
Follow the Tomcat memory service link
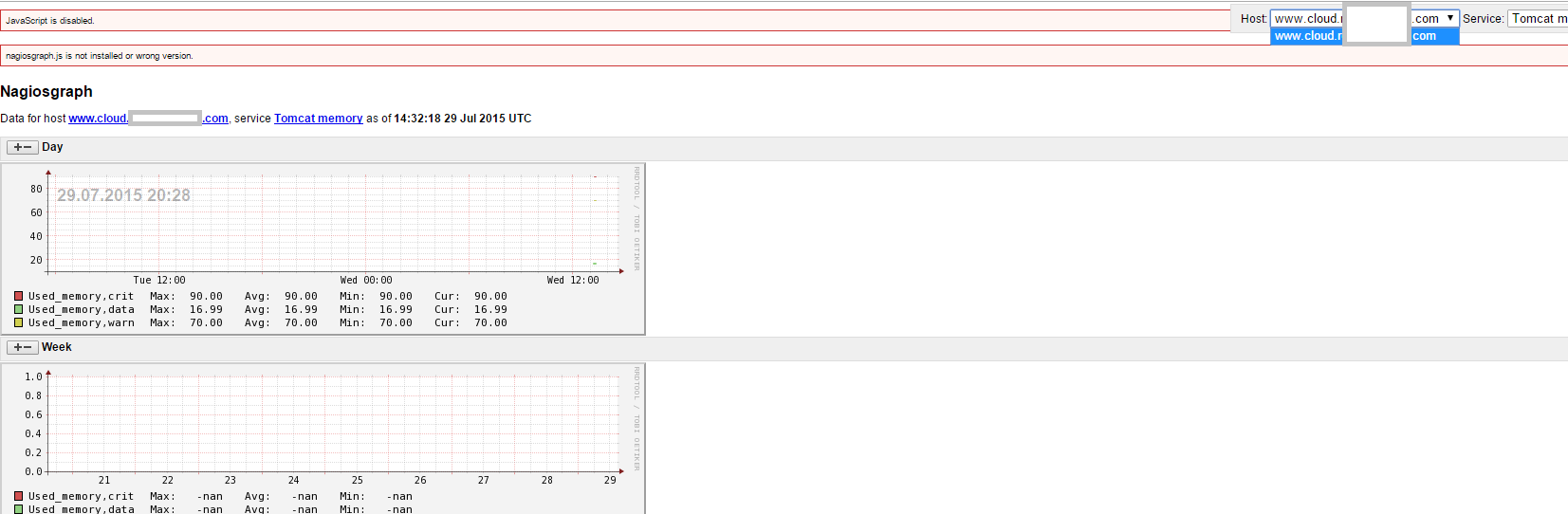coord(318,119)
